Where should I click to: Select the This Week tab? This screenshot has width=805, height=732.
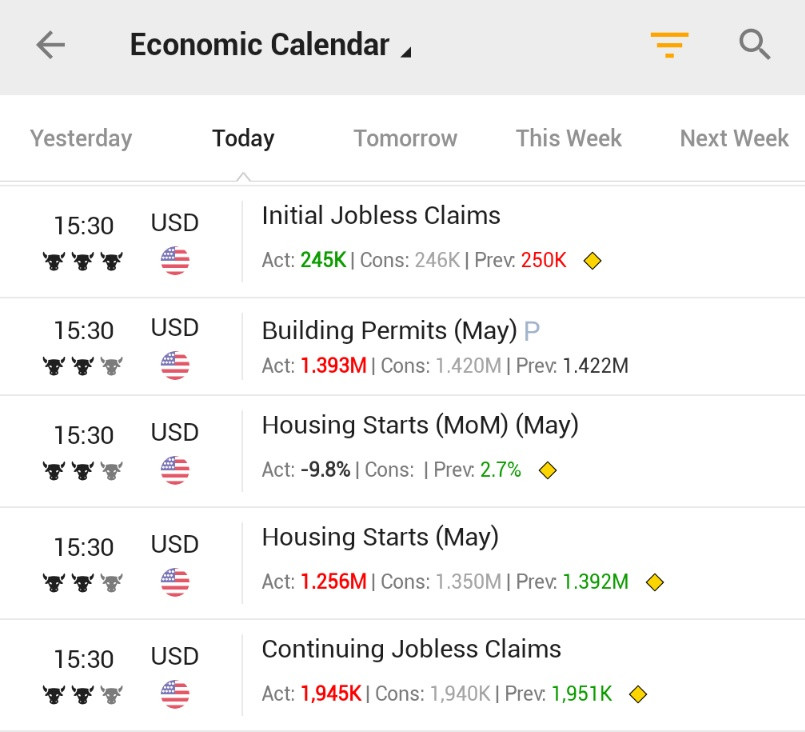568,138
